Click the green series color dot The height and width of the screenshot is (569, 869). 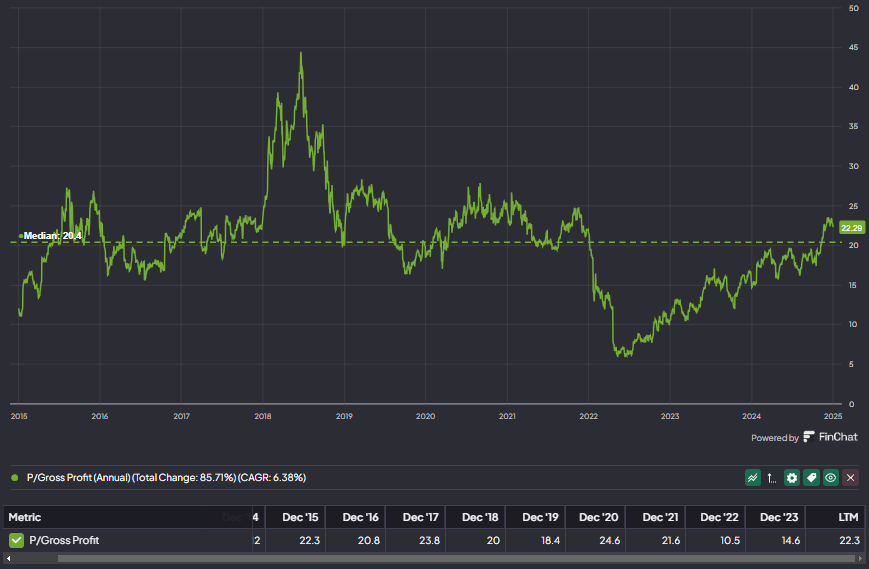pyautogui.click(x=15, y=478)
